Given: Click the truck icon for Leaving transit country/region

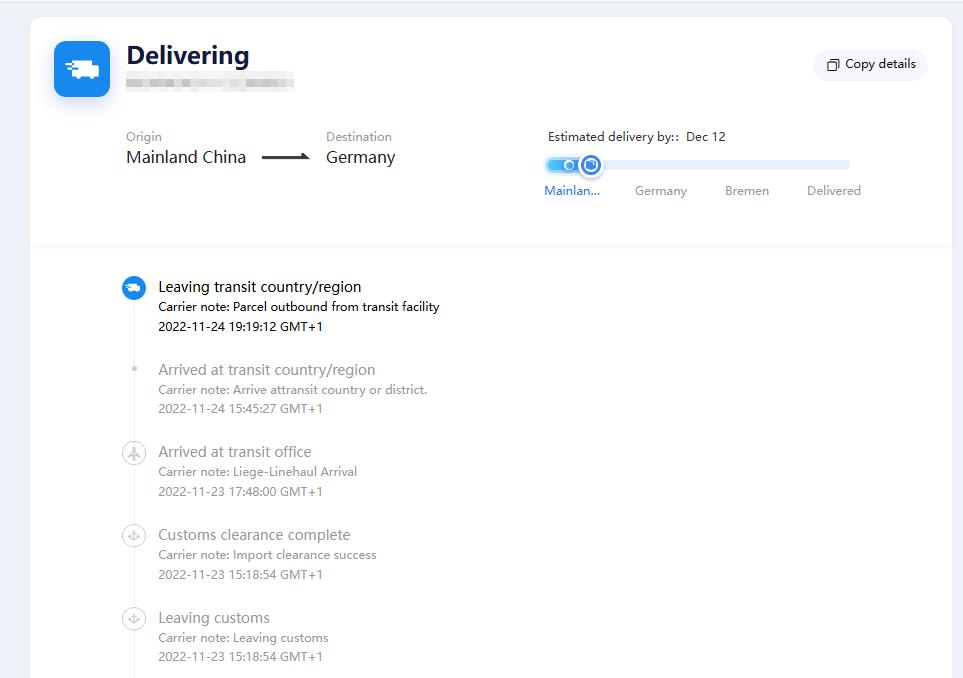Looking at the screenshot, I should coord(134,288).
